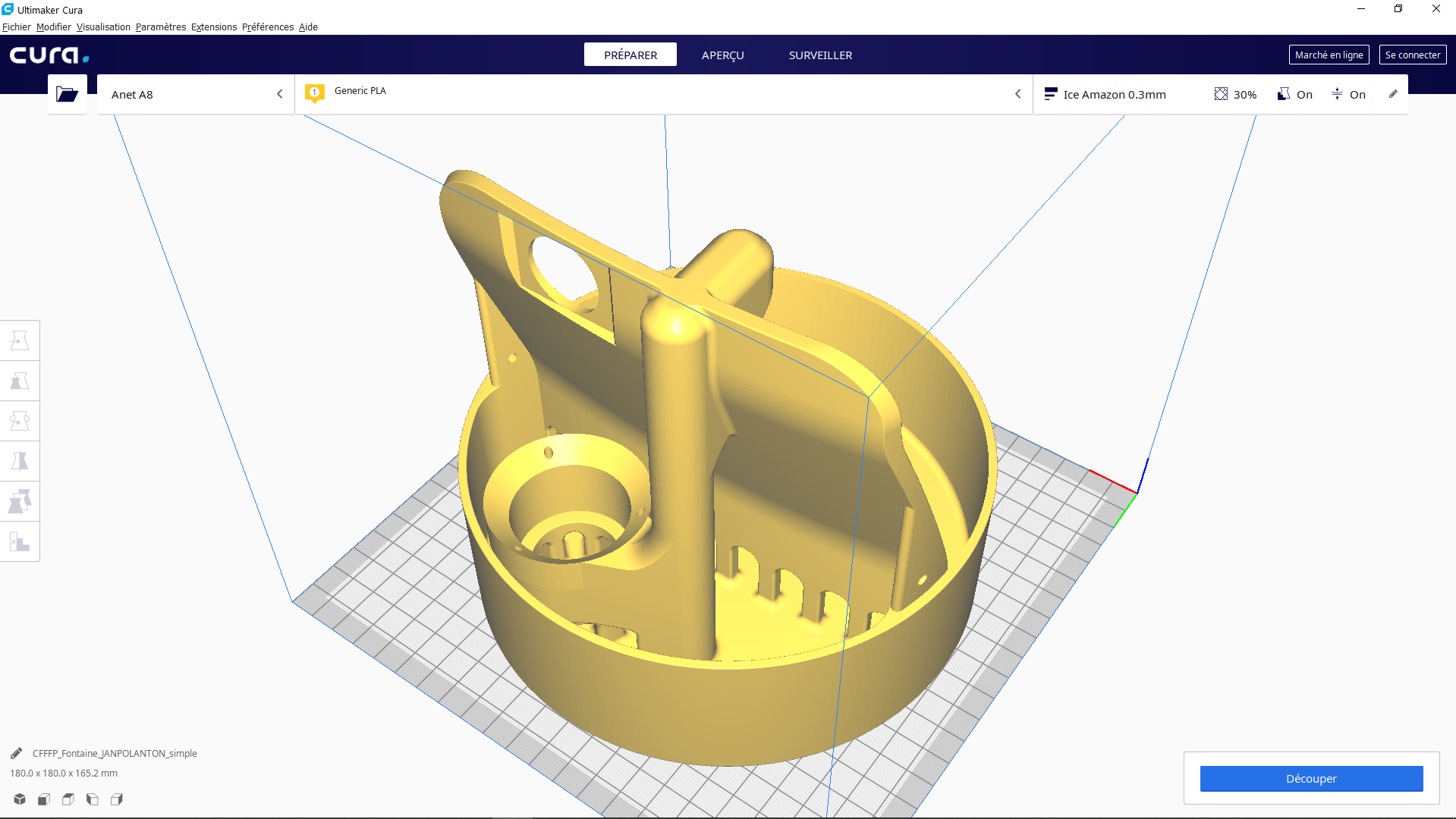Click the Découper slice button
The height and width of the screenshot is (819, 1456).
(x=1311, y=779)
